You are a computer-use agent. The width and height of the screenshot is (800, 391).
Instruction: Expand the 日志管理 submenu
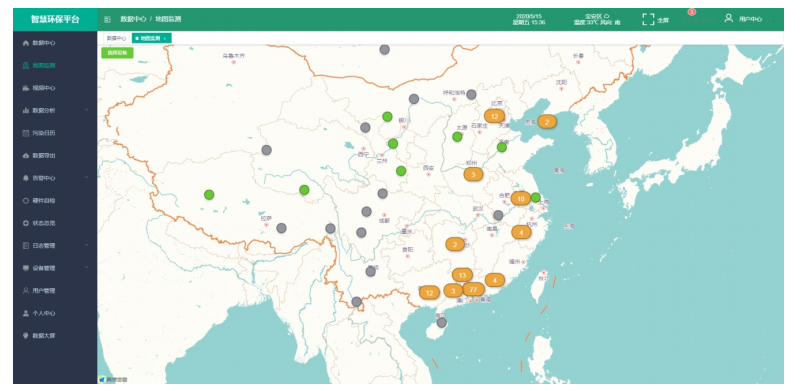pyautogui.click(x=55, y=246)
